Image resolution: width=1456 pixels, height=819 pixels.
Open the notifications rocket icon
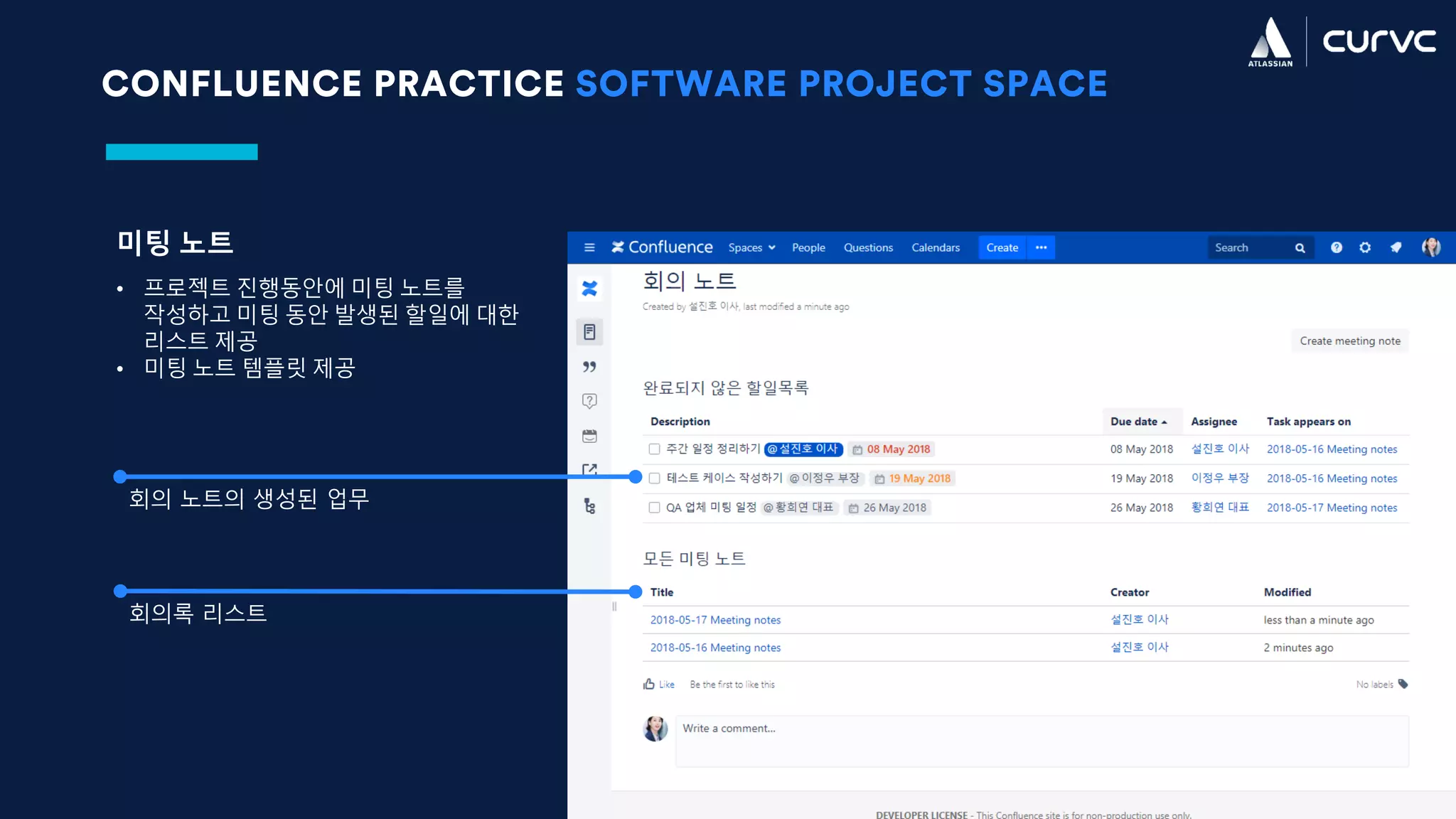coord(1396,247)
